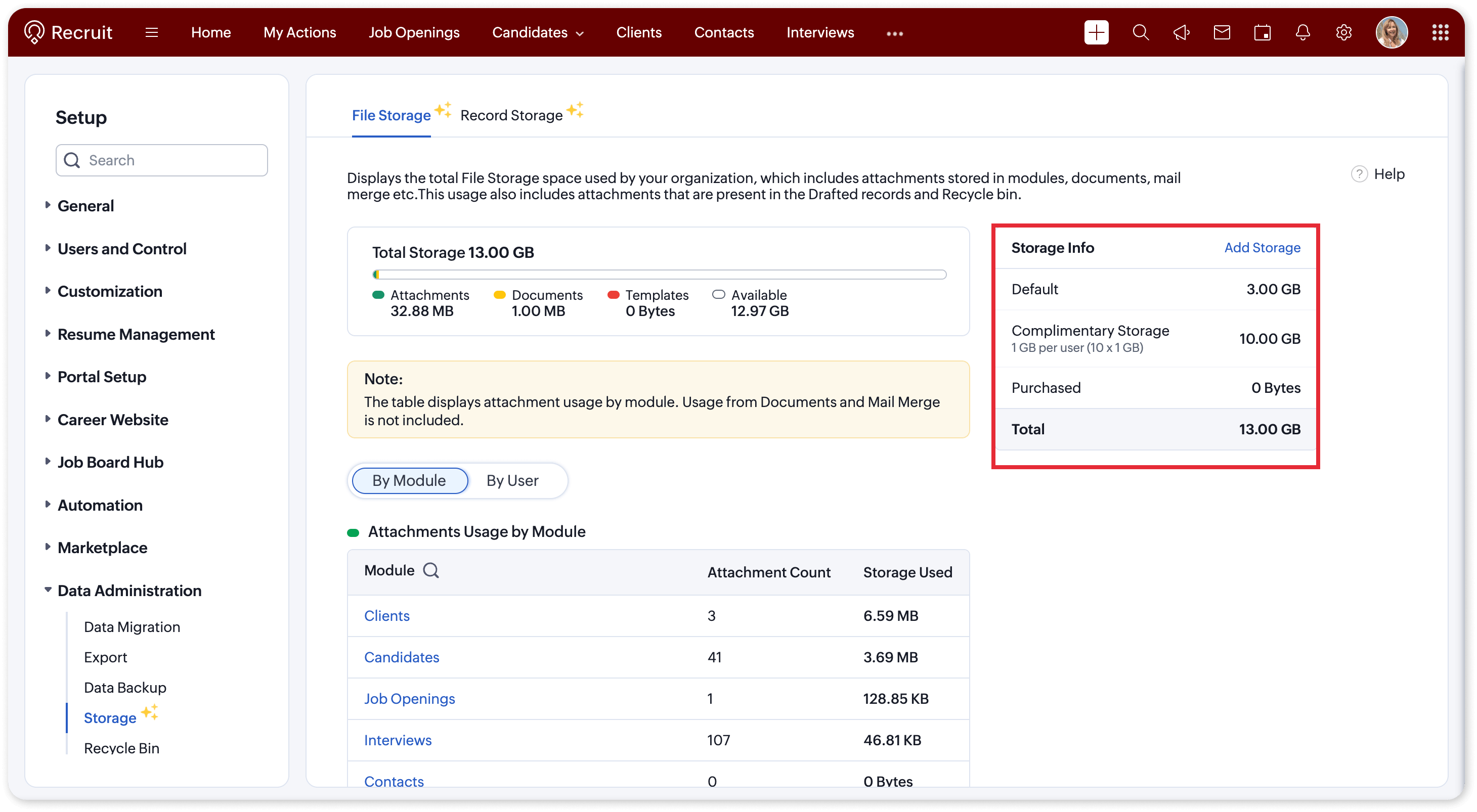Open Job Openings in top navigation
This screenshot has width=1477, height=812.
tap(413, 33)
